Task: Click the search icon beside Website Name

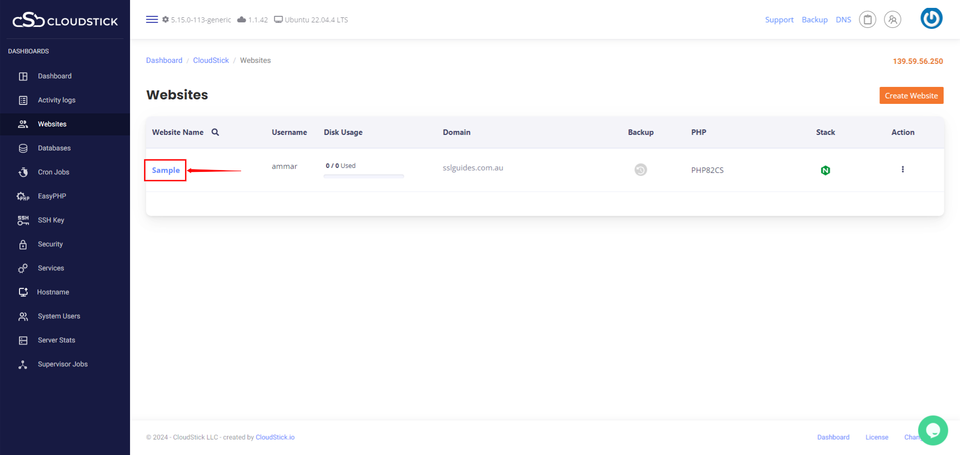Action: (x=215, y=132)
